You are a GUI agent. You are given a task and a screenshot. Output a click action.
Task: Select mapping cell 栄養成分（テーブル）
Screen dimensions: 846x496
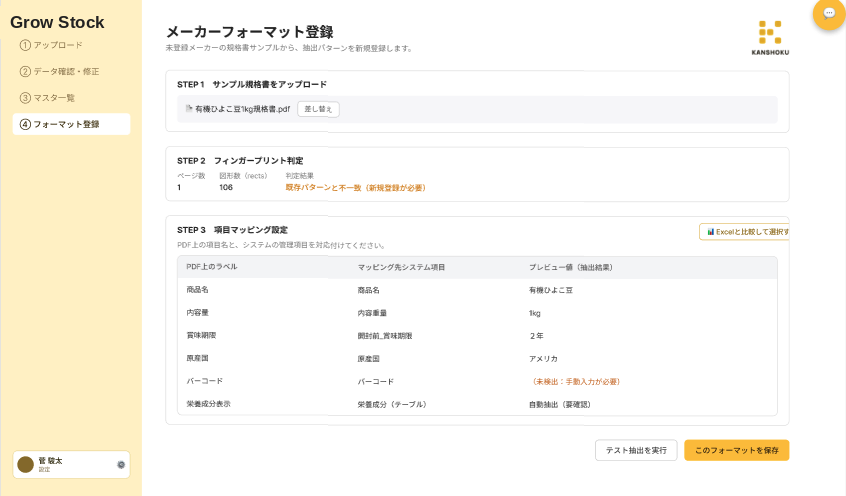(392, 404)
